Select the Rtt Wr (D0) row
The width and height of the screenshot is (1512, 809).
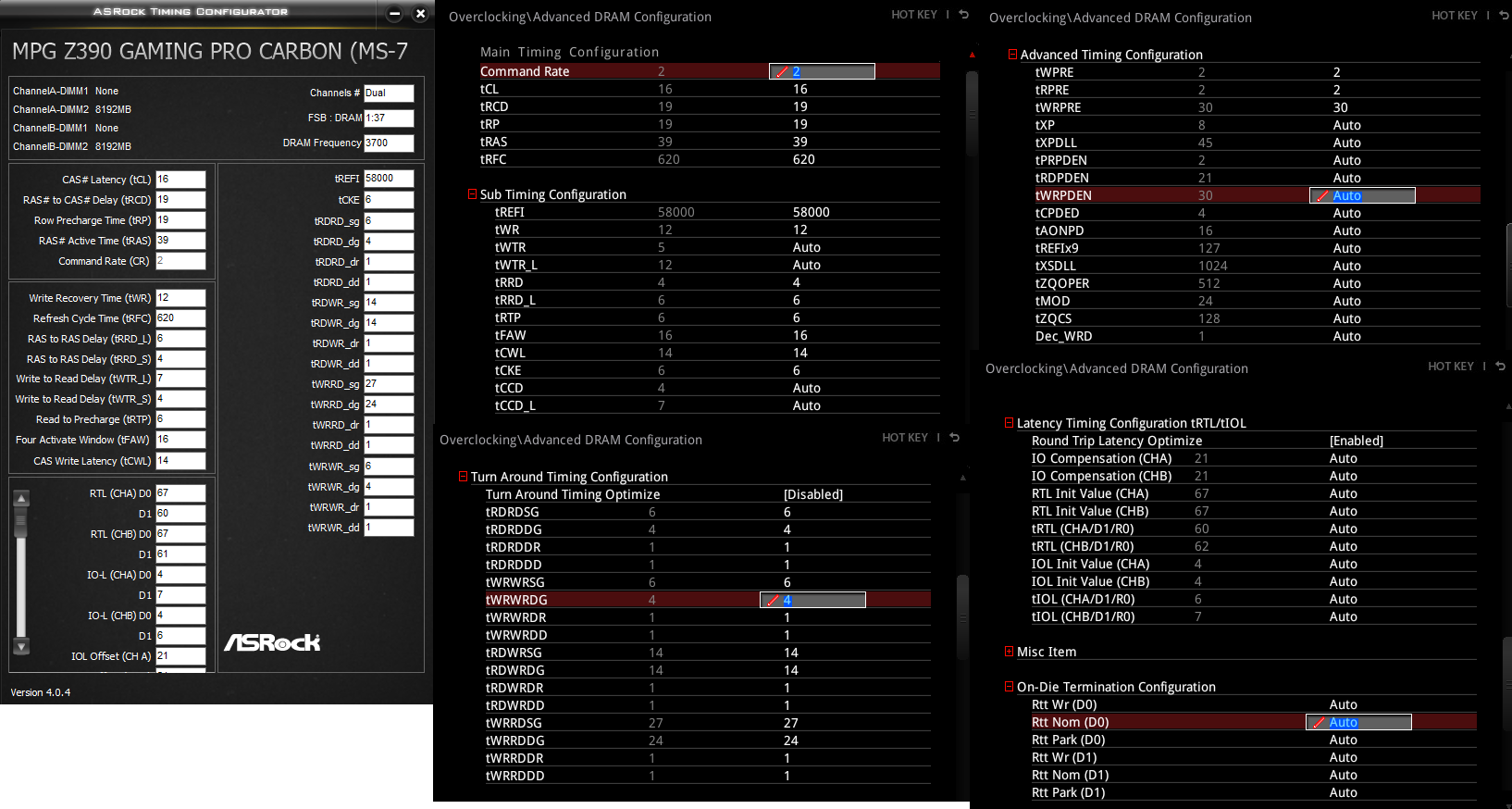tap(1254, 704)
